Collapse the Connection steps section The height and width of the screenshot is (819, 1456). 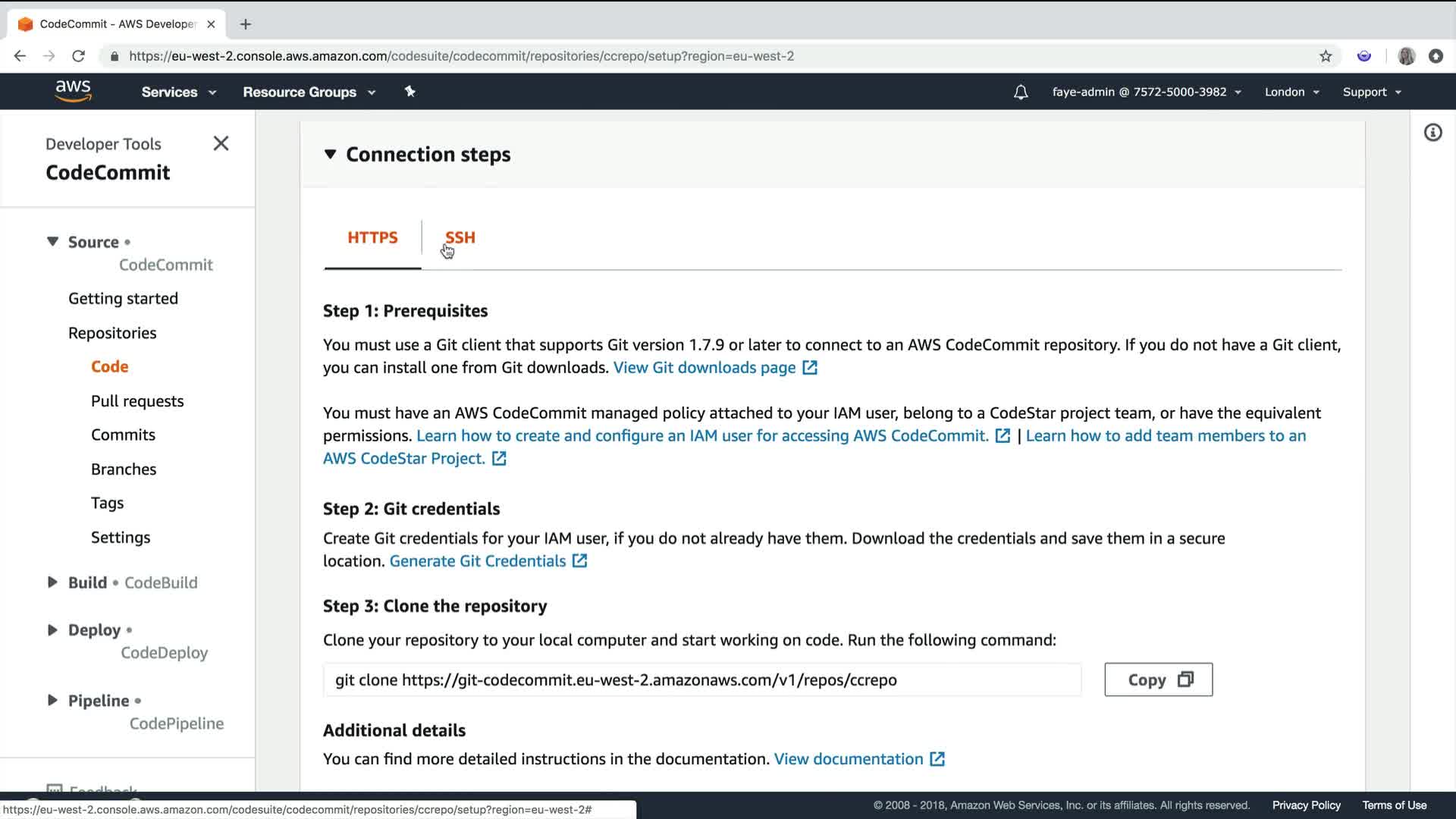pyautogui.click(x=331, y=154)
